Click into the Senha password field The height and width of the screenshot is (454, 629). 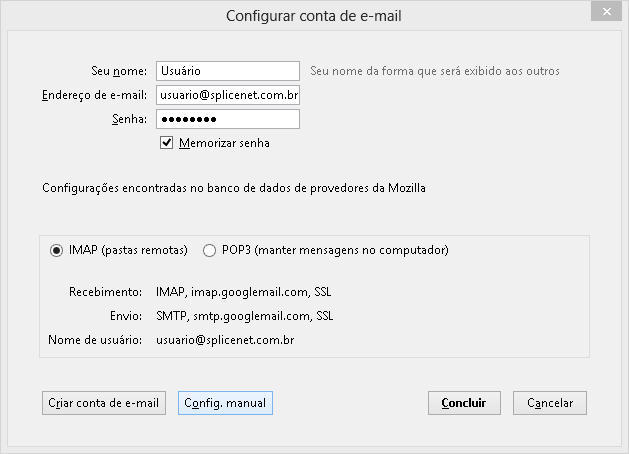[x=228, y=119]
